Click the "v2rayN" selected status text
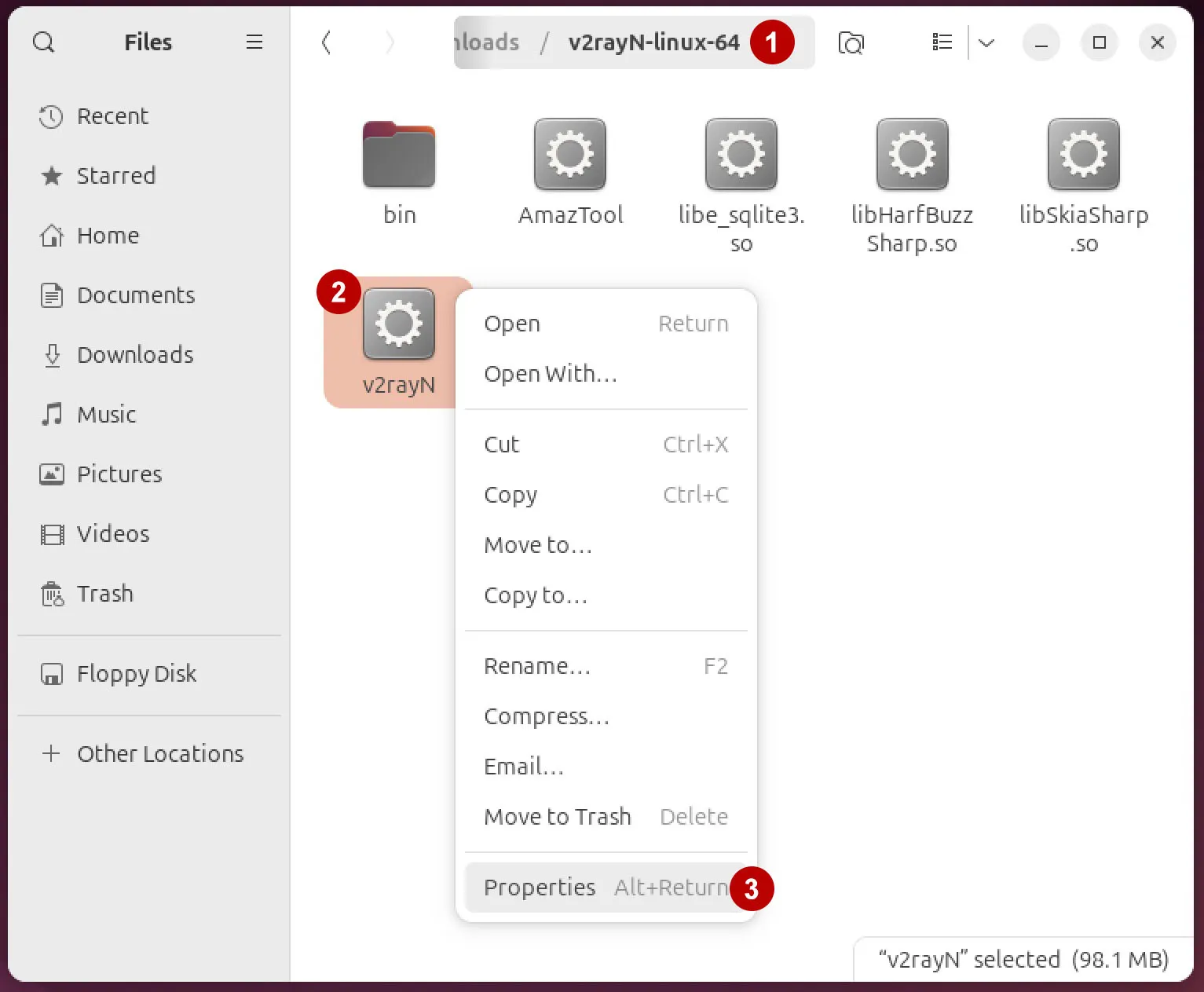 click(1023, 960)
